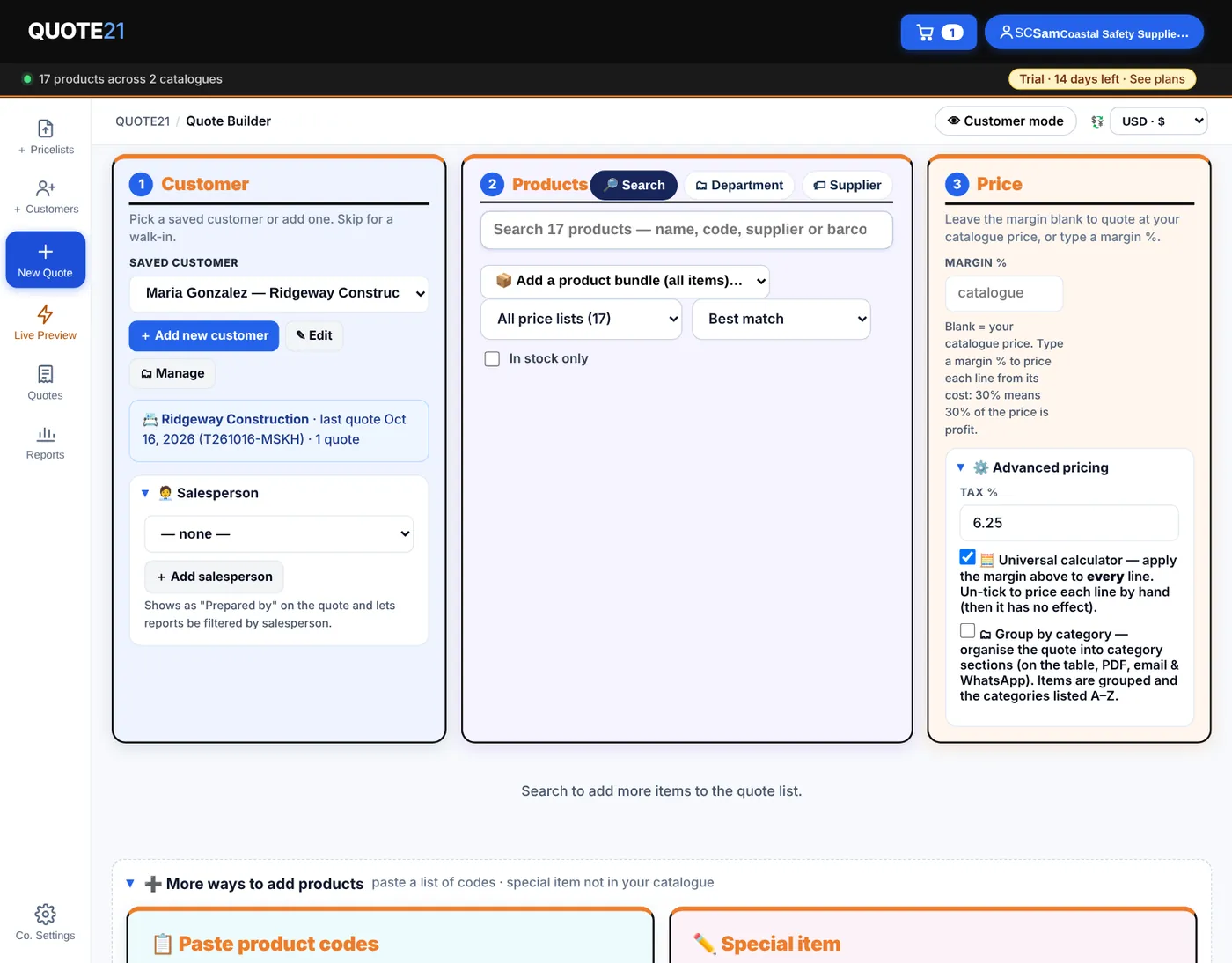Open the Quotes sidebar icon
This screenshot has width=1232, height=963.
point(46,383)
